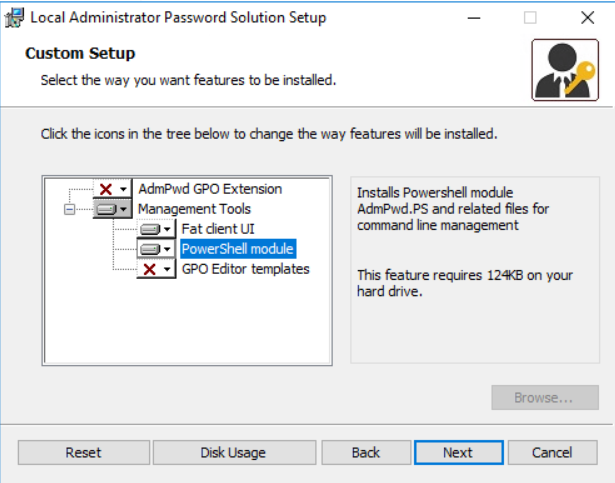The image size is (615, 483).
Task: Open the Fat client UI install dropdown arrow
Action: [x=167, y=229]
